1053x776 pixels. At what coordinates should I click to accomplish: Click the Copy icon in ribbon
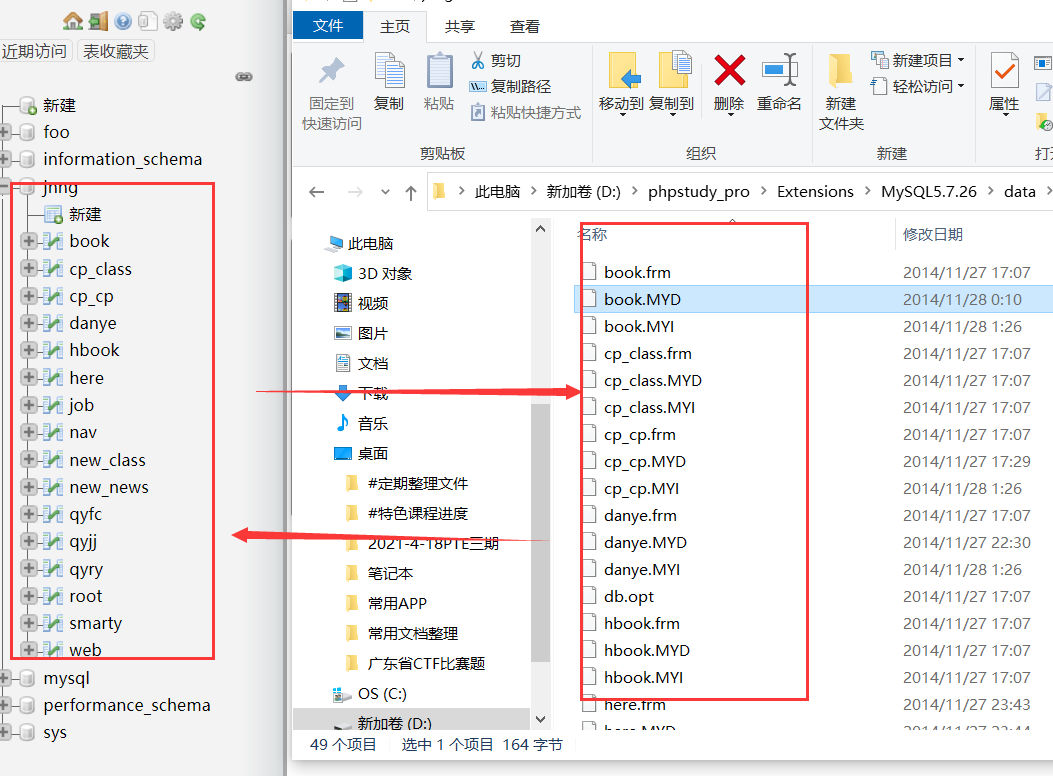point(390,70)
